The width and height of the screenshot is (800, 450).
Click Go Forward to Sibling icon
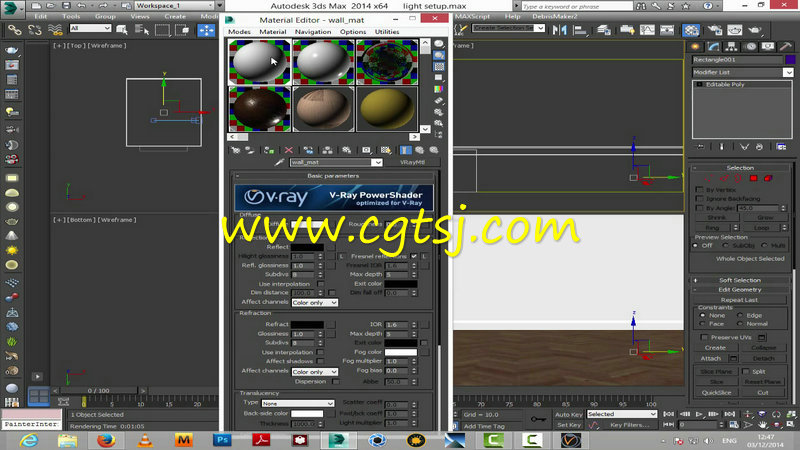(x=434, y=150)
